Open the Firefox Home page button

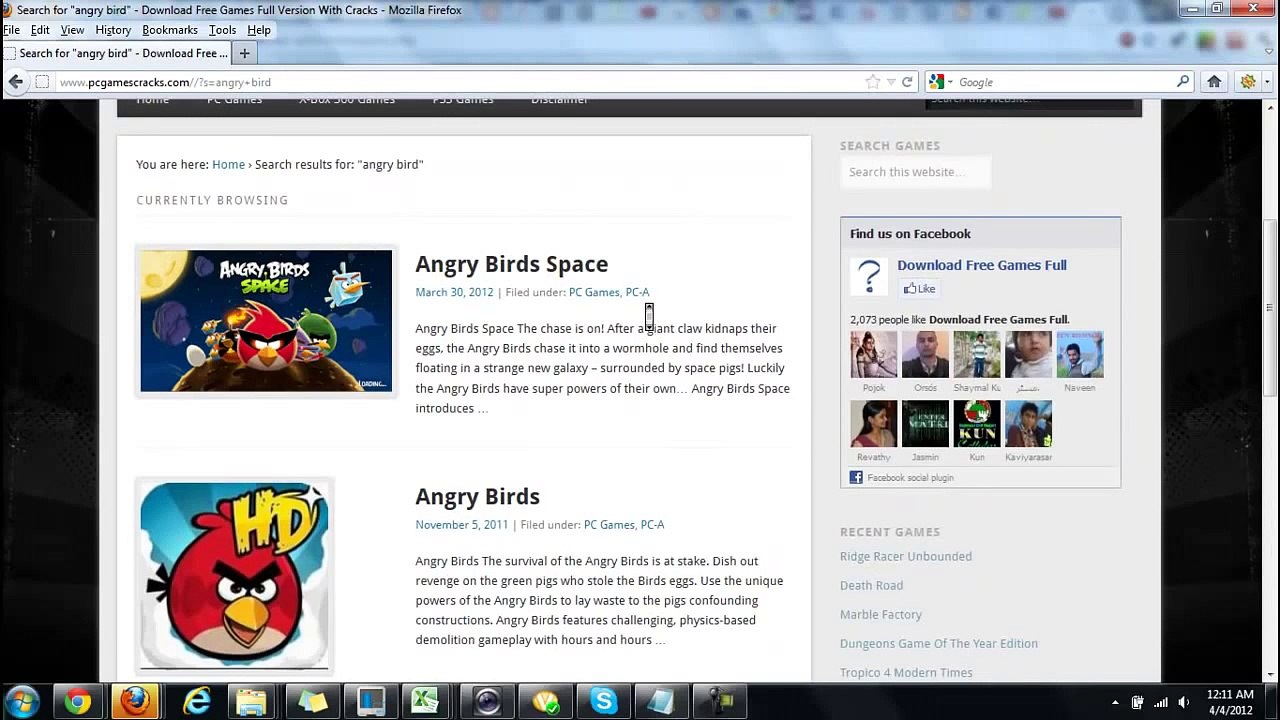point(1214,82)
